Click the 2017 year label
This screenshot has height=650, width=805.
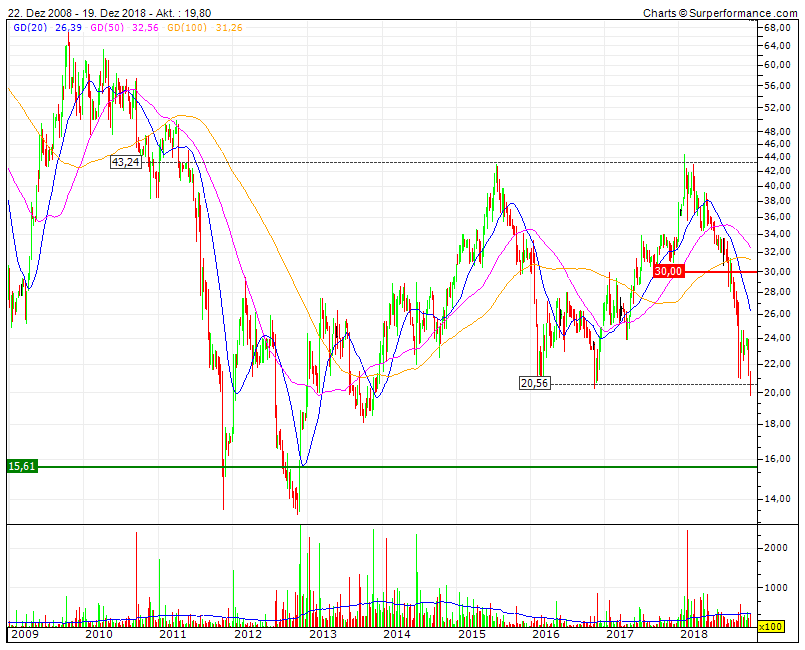[620, 634]
